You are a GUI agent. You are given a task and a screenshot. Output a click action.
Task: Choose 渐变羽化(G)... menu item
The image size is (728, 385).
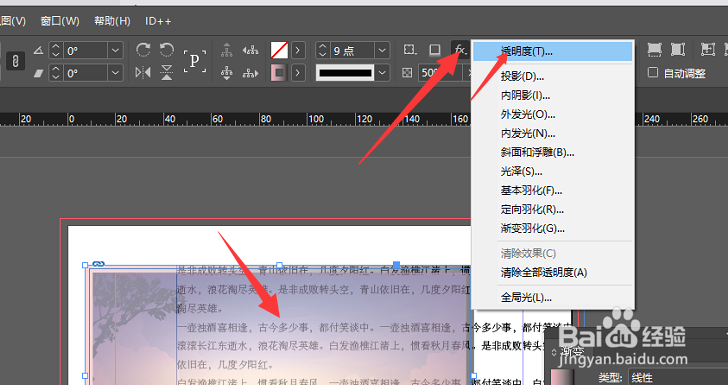tap(552, 228)
